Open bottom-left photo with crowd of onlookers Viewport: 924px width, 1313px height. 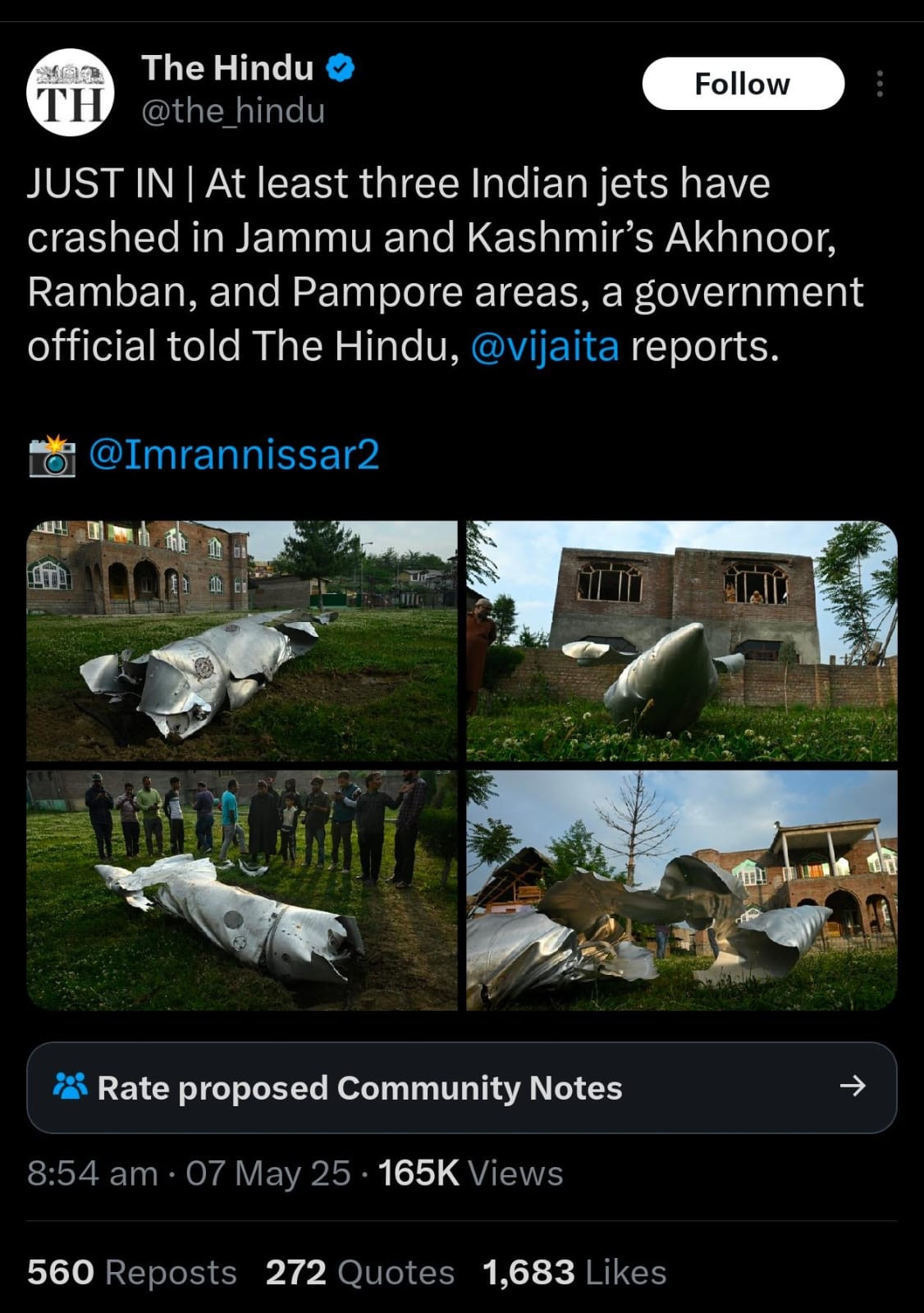(241, 890)
